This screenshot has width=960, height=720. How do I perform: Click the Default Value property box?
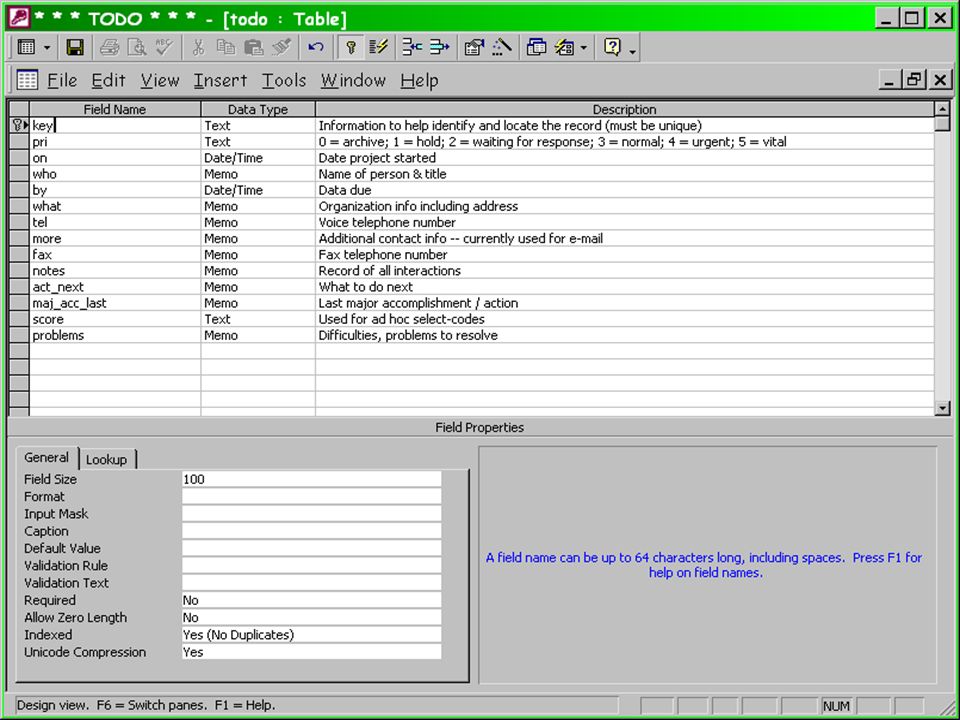point(311,548)
